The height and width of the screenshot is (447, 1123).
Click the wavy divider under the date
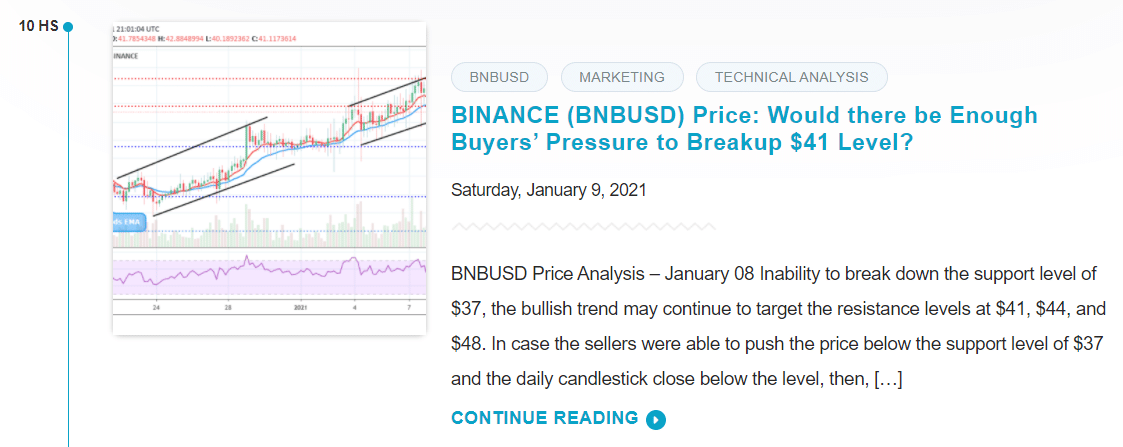[x=584, y=227]
